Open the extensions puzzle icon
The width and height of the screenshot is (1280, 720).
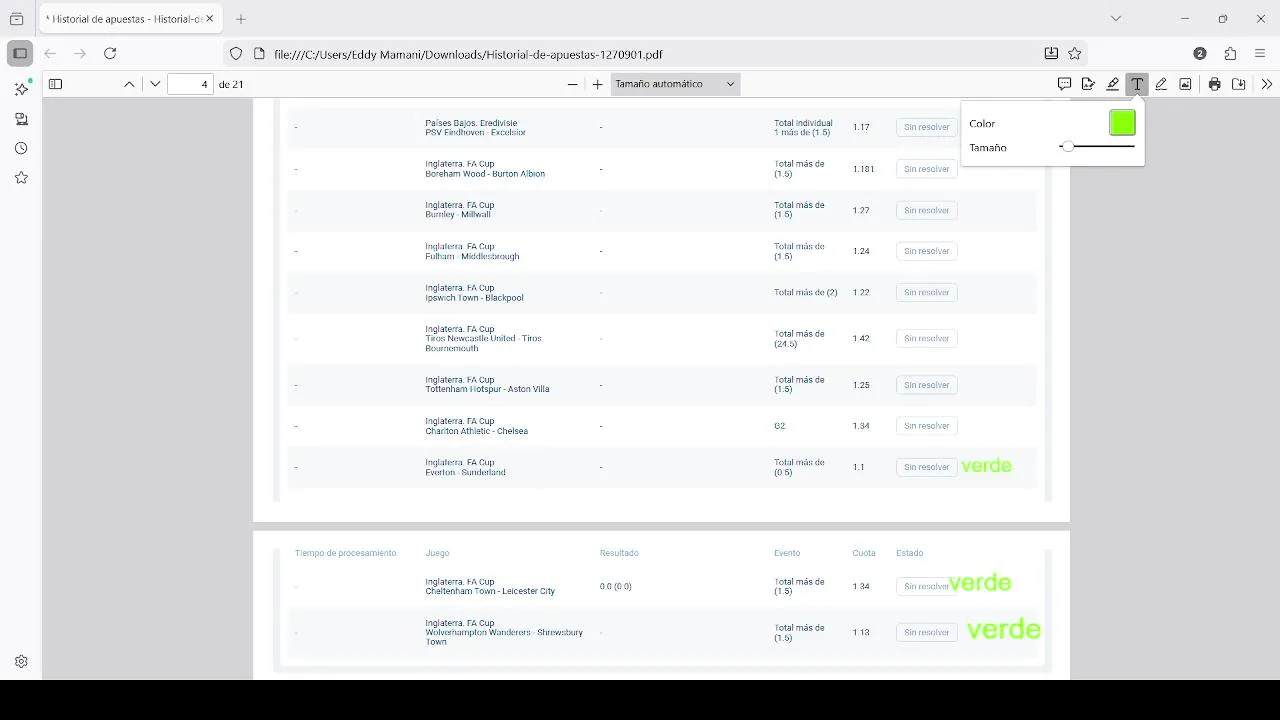click(x=1230, y=54)
